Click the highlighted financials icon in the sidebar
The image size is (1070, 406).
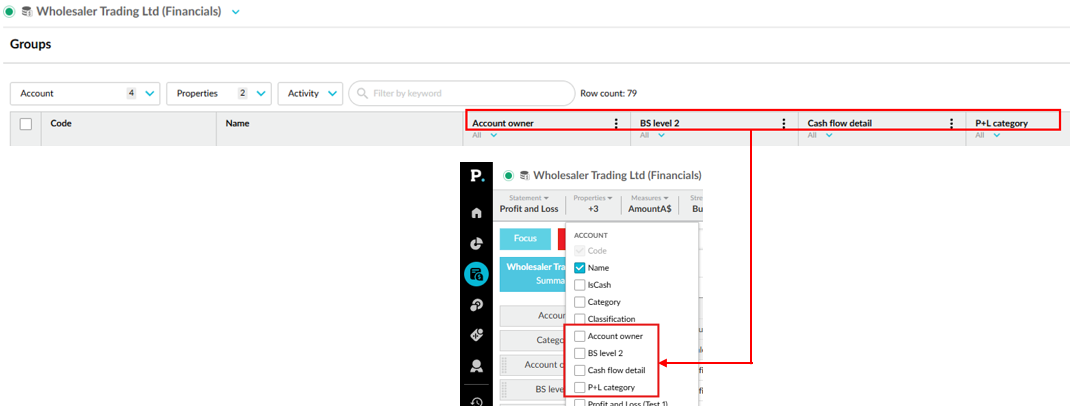(x=476, y=274)
